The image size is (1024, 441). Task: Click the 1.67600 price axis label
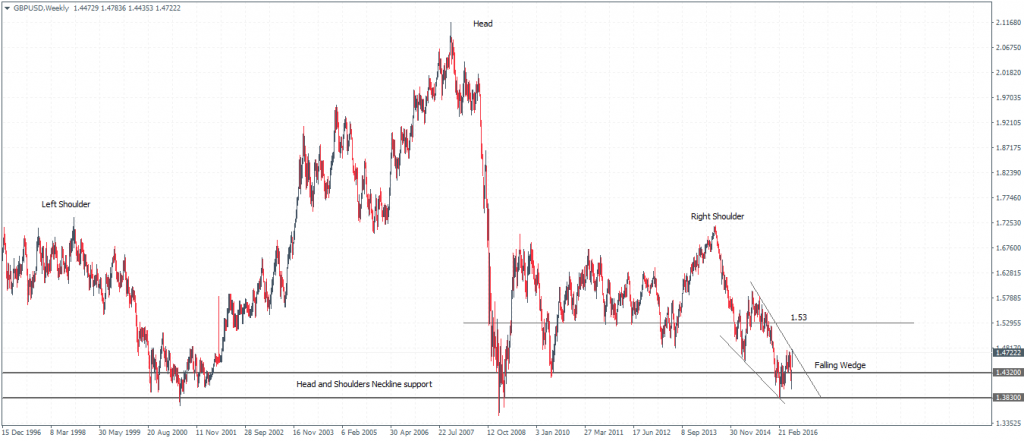(1008, 248)
